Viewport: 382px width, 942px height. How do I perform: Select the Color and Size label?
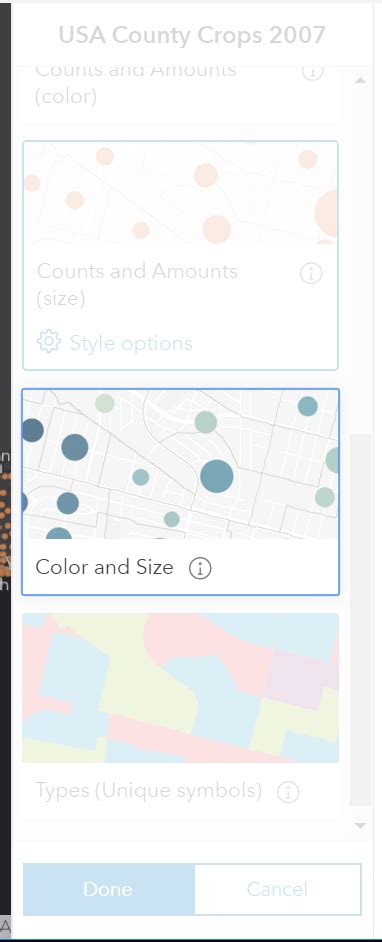(105, 567)
